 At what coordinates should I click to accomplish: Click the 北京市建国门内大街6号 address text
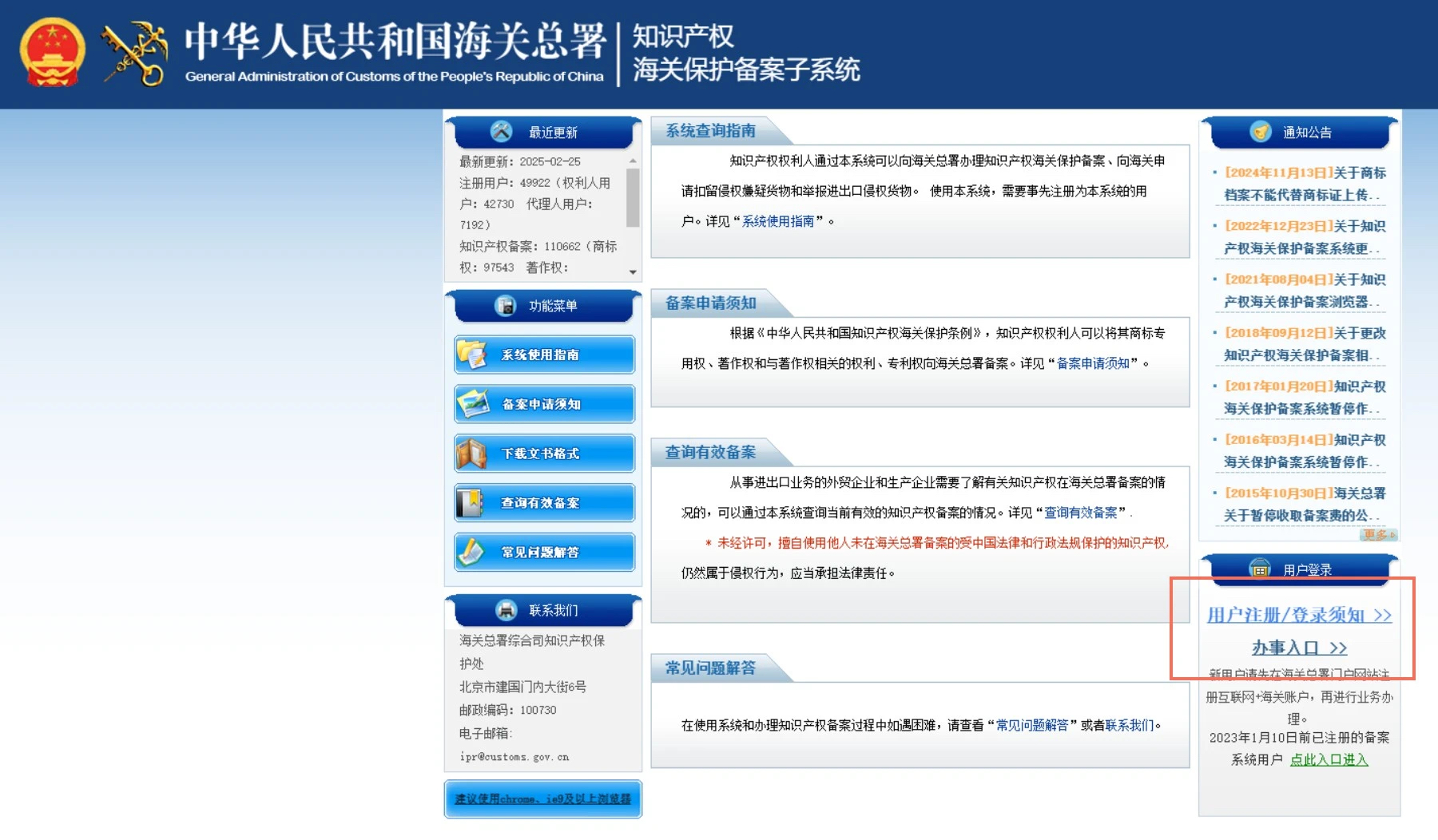(x=523, y=687)
